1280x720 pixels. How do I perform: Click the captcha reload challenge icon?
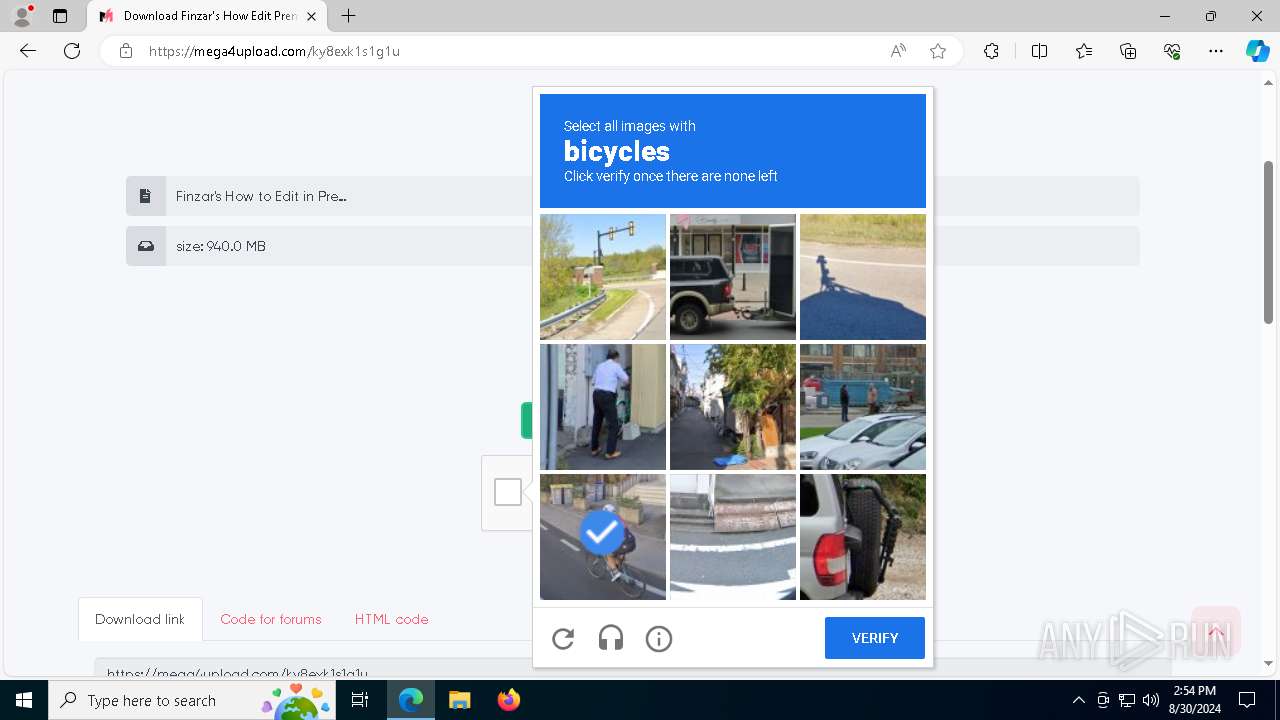pos(563,638)
